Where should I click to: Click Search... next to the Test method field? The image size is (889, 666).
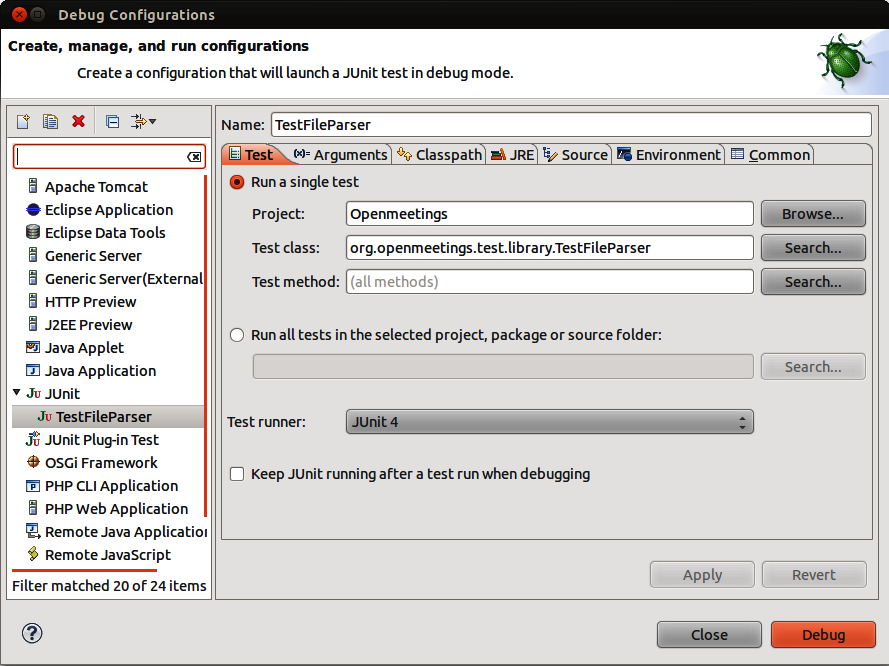tap(813, 282)
